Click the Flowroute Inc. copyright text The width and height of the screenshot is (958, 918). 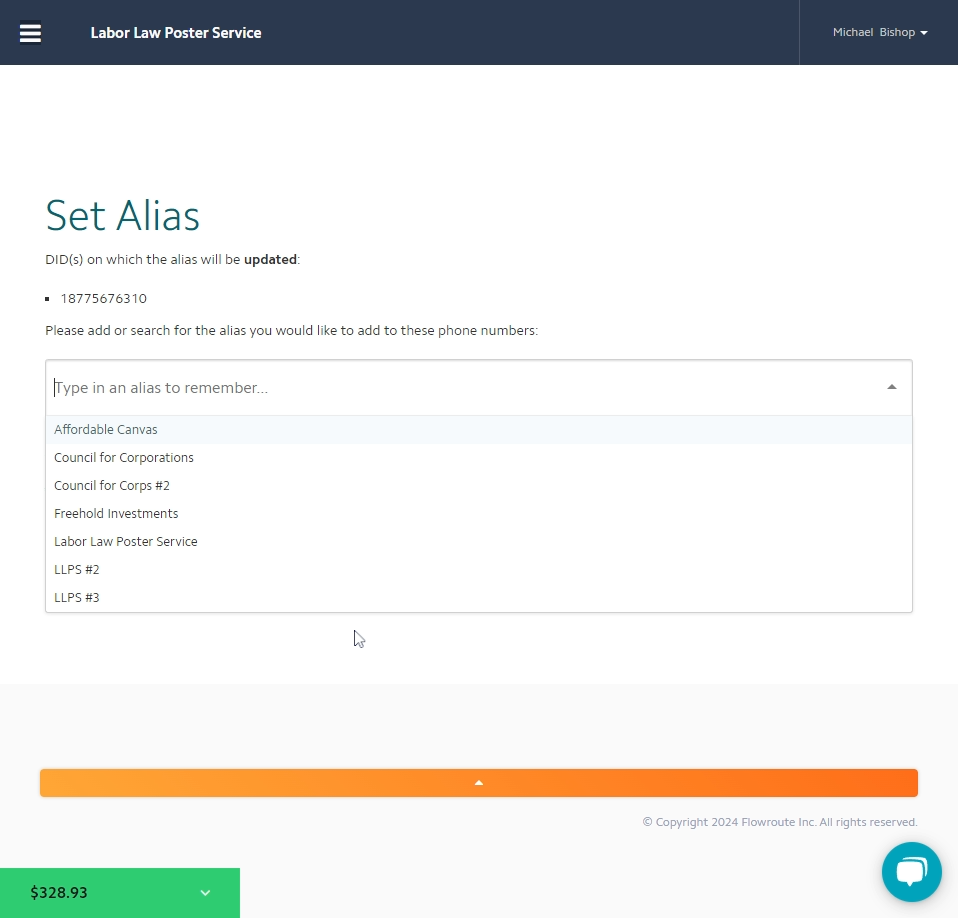pyautogui.click(x=779, y=822)
